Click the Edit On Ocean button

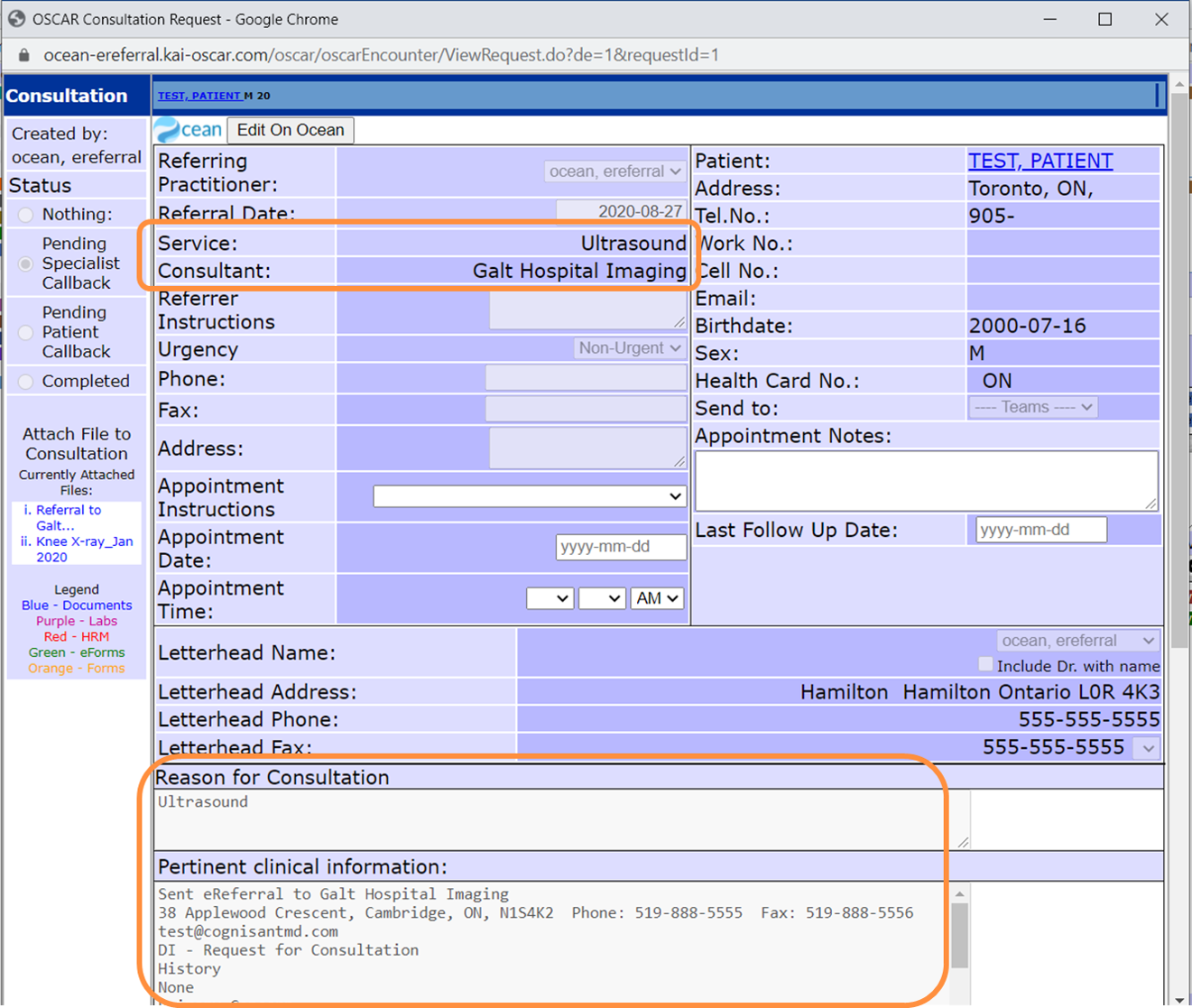point(291,130)
